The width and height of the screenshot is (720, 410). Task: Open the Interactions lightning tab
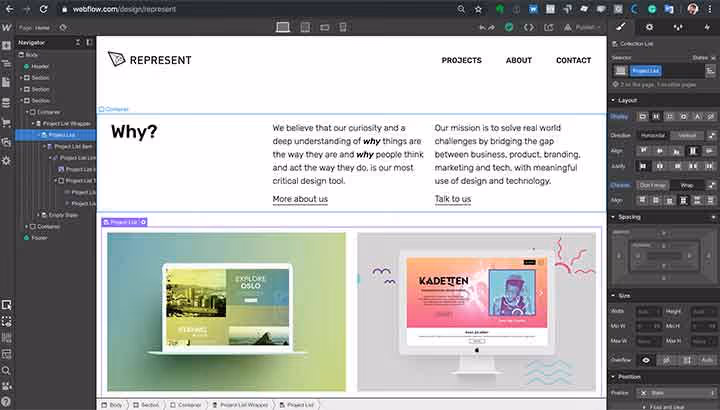(707, 28)
